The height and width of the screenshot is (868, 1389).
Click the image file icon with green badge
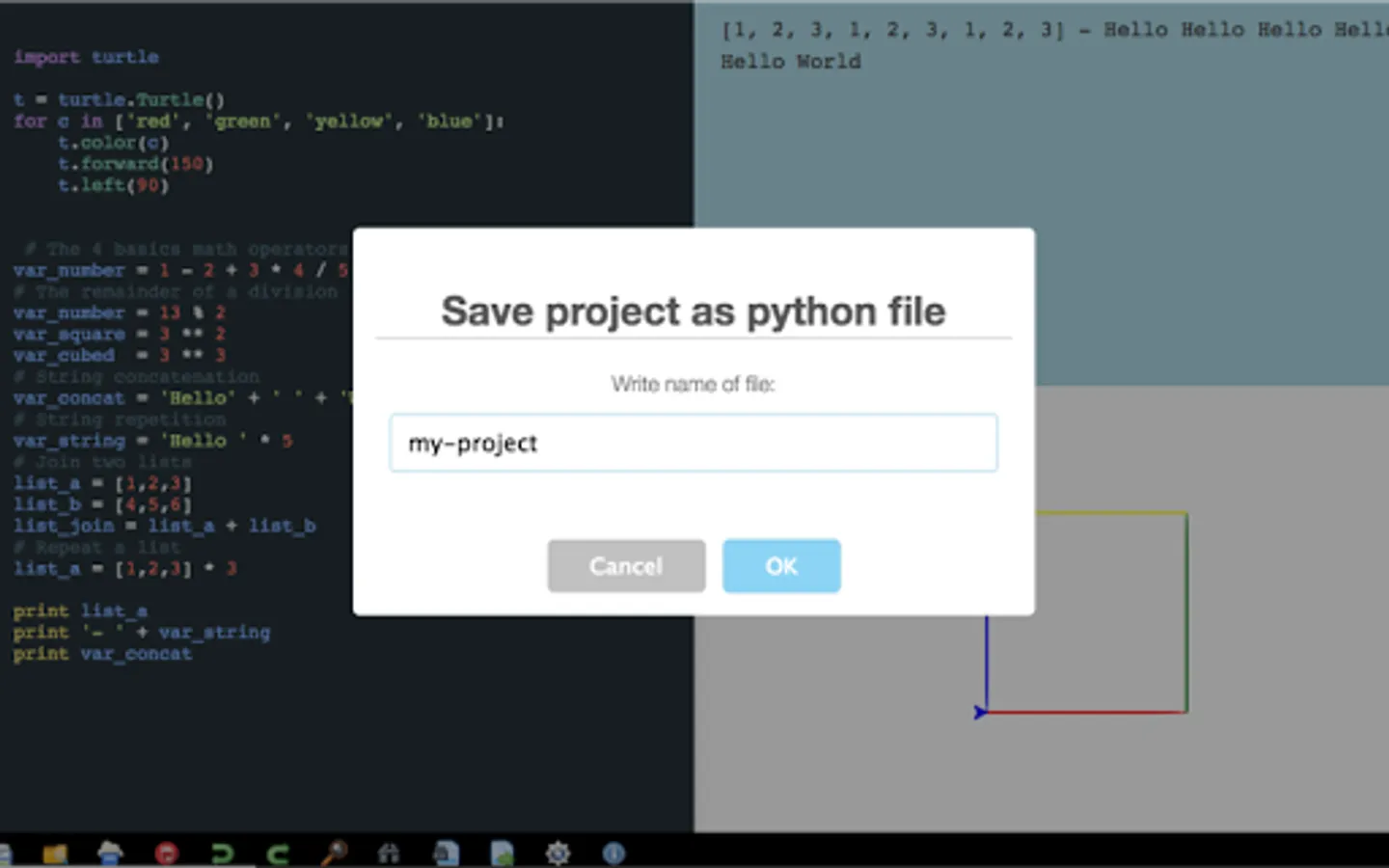coord(503,853)
